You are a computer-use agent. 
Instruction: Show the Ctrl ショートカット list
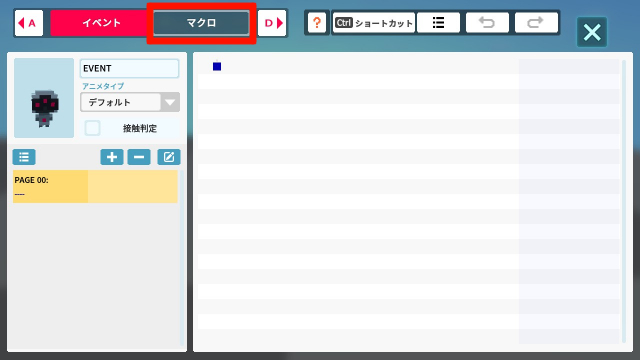pos(373,22)
